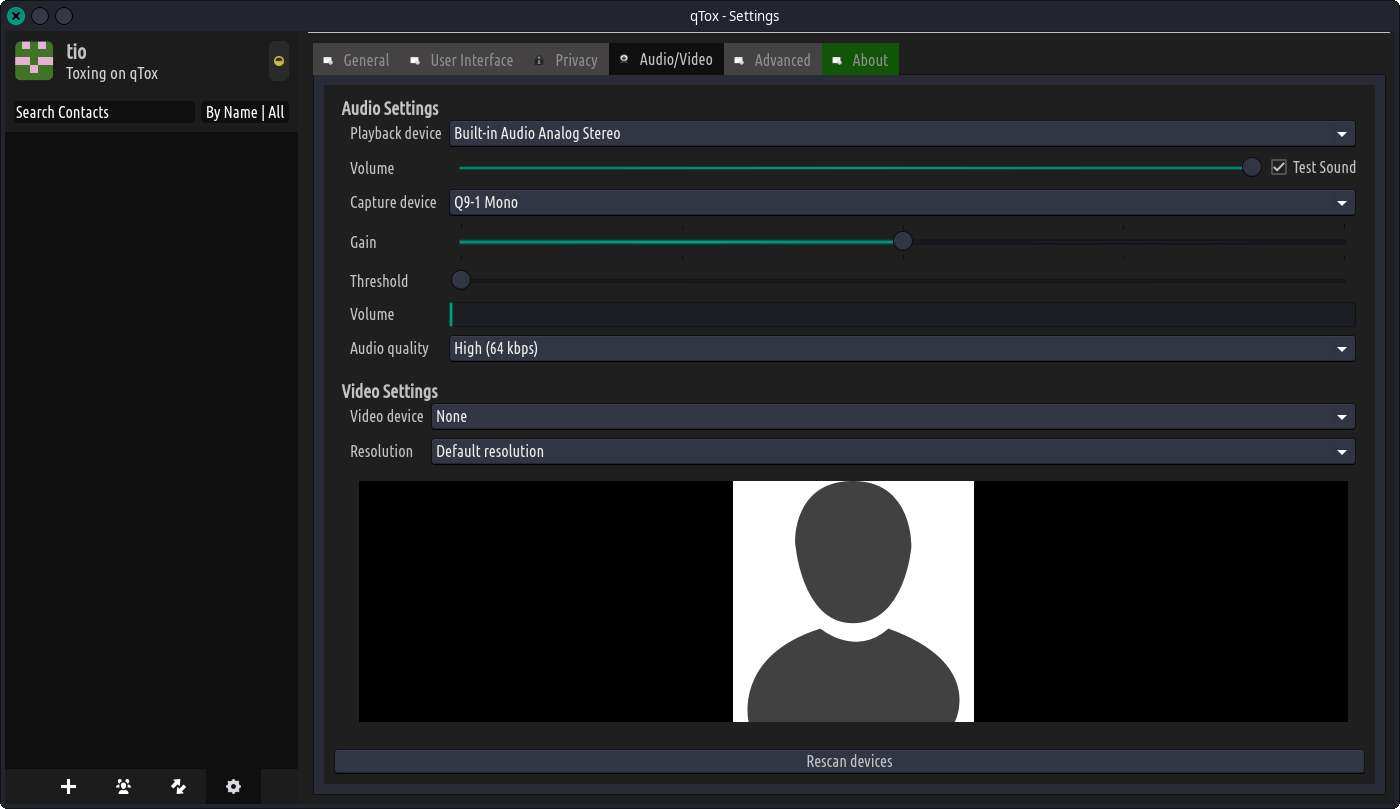Click the Threshold slider handle
The width and height of the screenshot is (1400, 809).
(461, 281)
